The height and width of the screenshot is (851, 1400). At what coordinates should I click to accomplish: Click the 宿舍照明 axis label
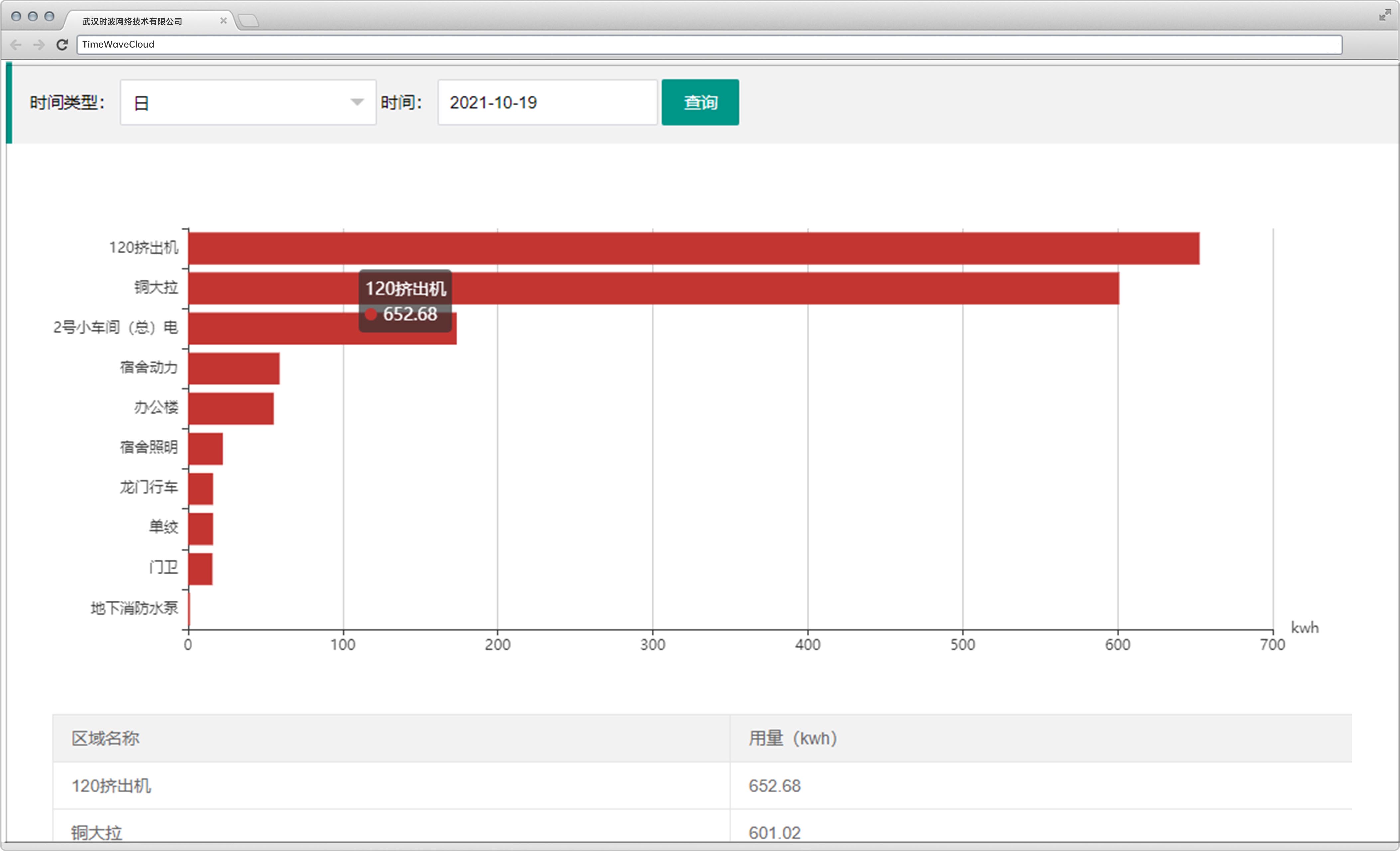click(x=149, y=447)
